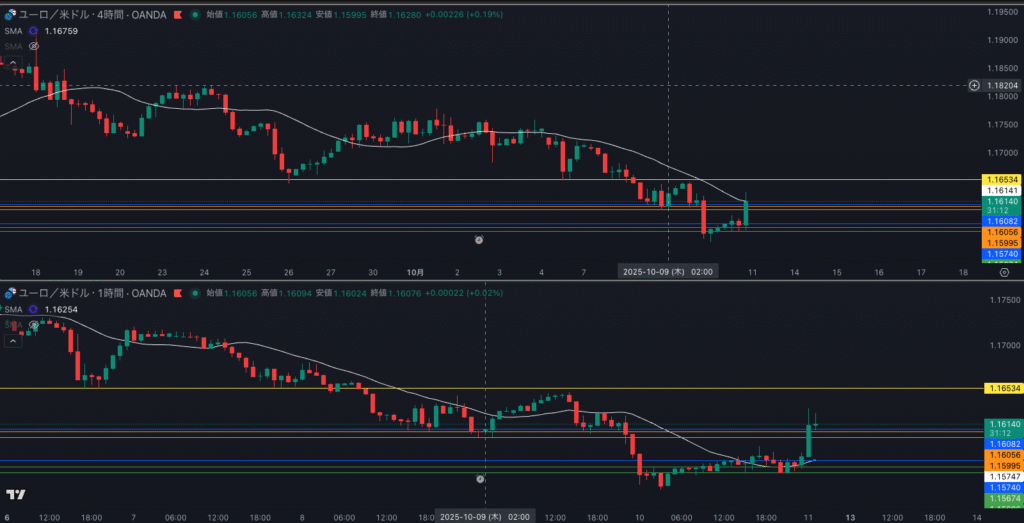Click the green market status dot in 1-hour chart
The image size is (1024, 523).
(x=194, y=293)
